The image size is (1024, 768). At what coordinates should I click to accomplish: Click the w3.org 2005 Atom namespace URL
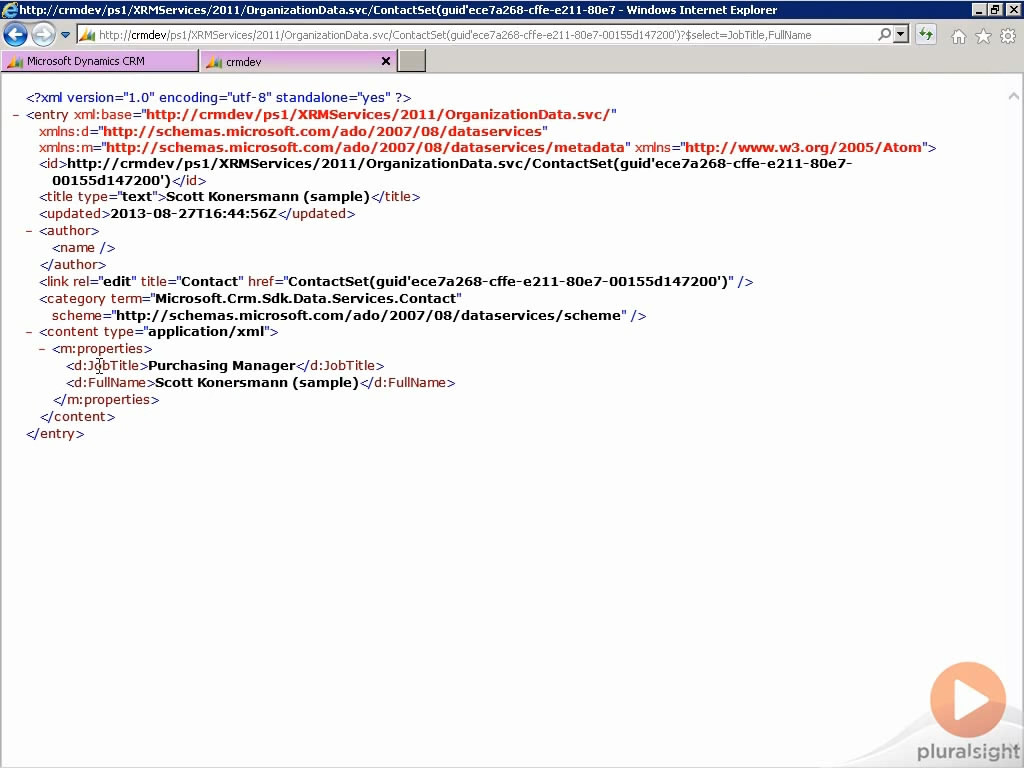tap(803, 148)
